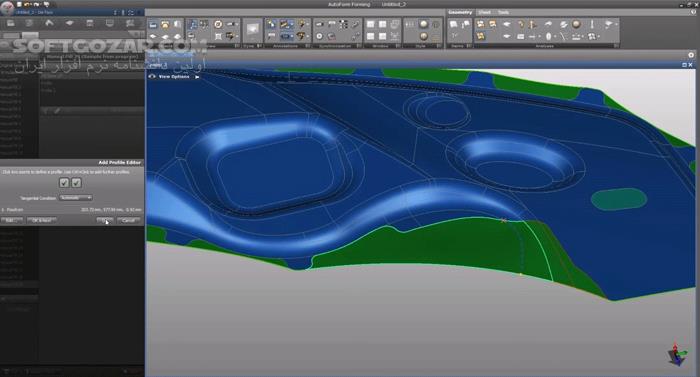Click the Edit button in Add Profile Editor
Screen dimensions: 700x377
tap(11, 220)
